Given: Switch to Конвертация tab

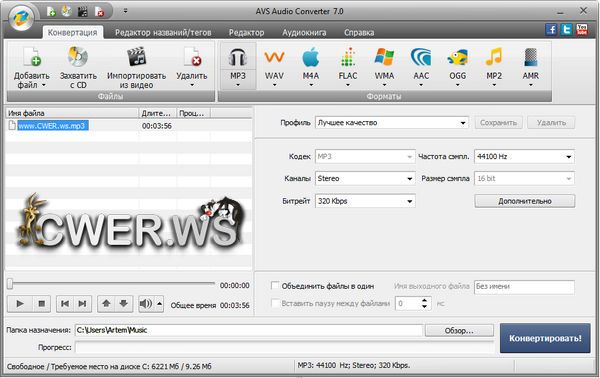Looking at the screenshot, I should tap(72, 33).
